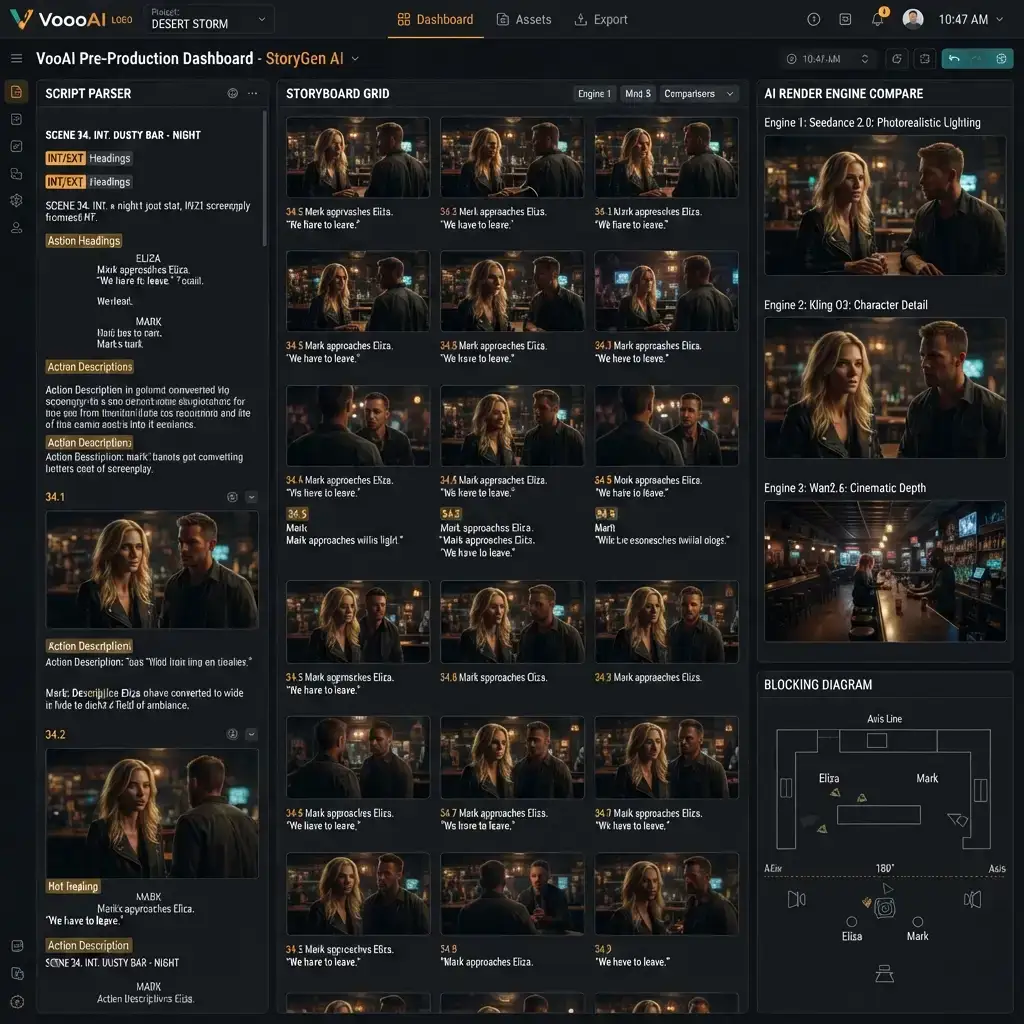Click the SCENE 34. INT. DUSTY BAR - NIGHT heading
The image size is (1024, 1024).
tap(123, 135)
